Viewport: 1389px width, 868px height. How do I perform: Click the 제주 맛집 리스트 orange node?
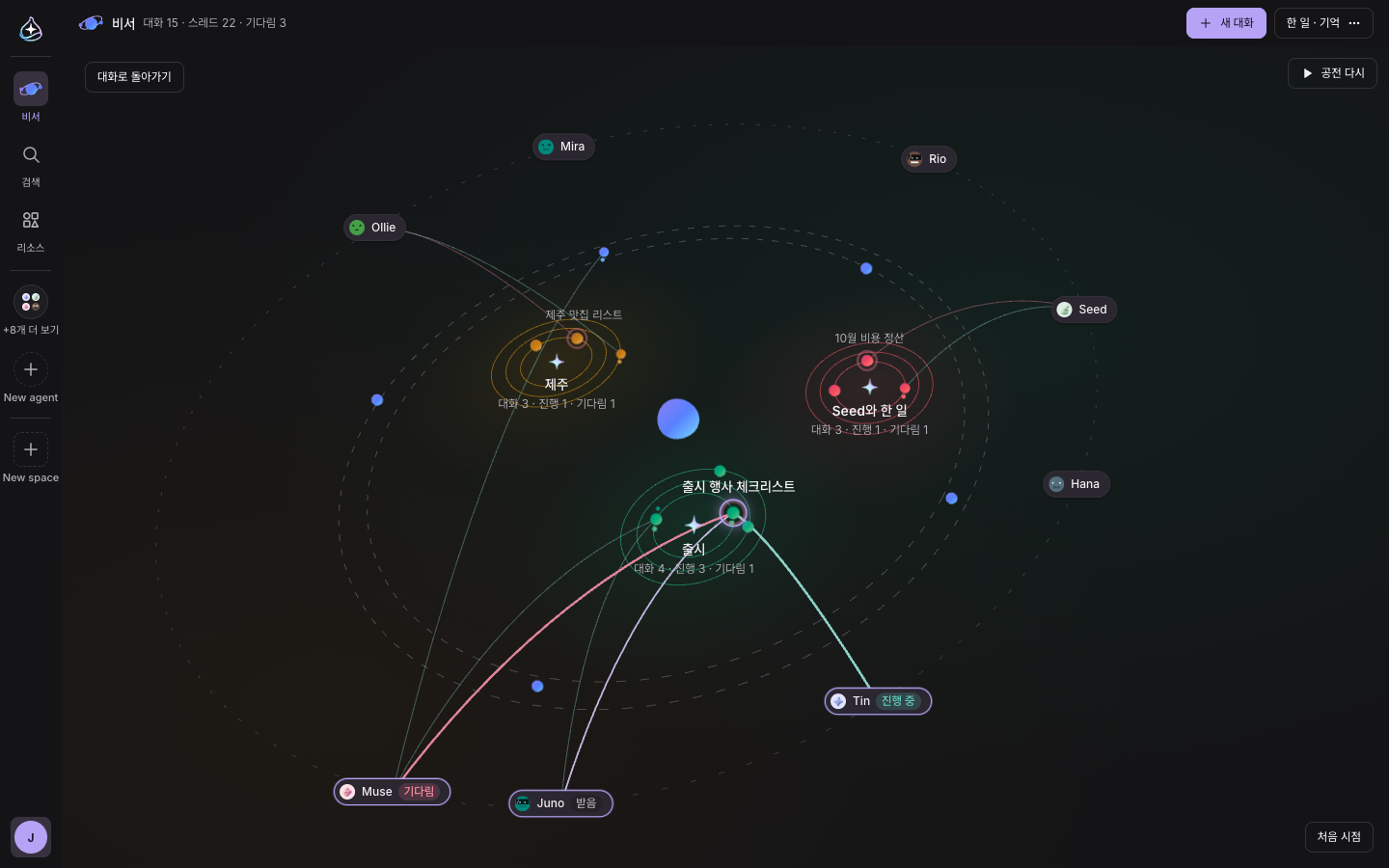point(577,339)
